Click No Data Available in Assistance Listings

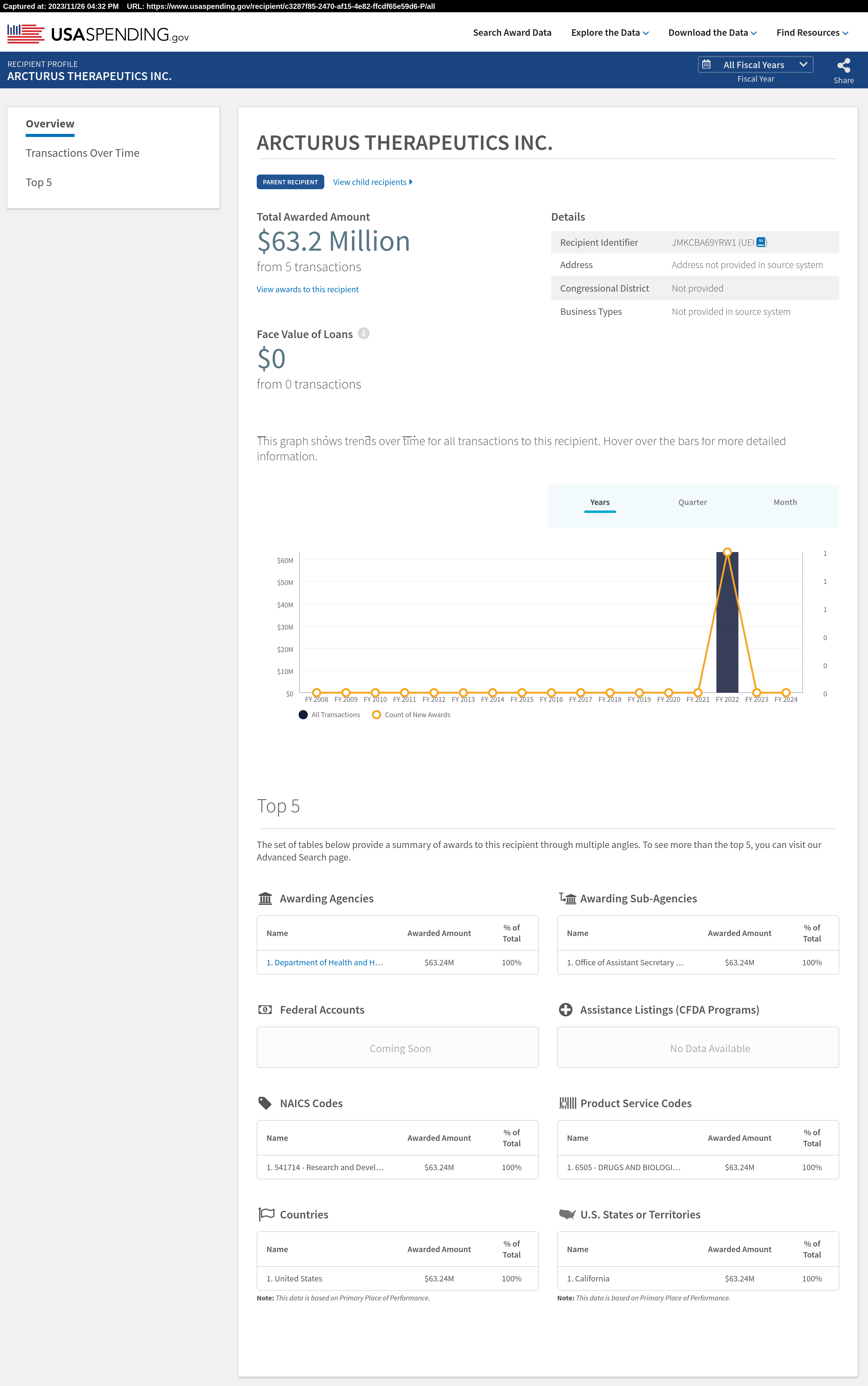point(710,1049)
